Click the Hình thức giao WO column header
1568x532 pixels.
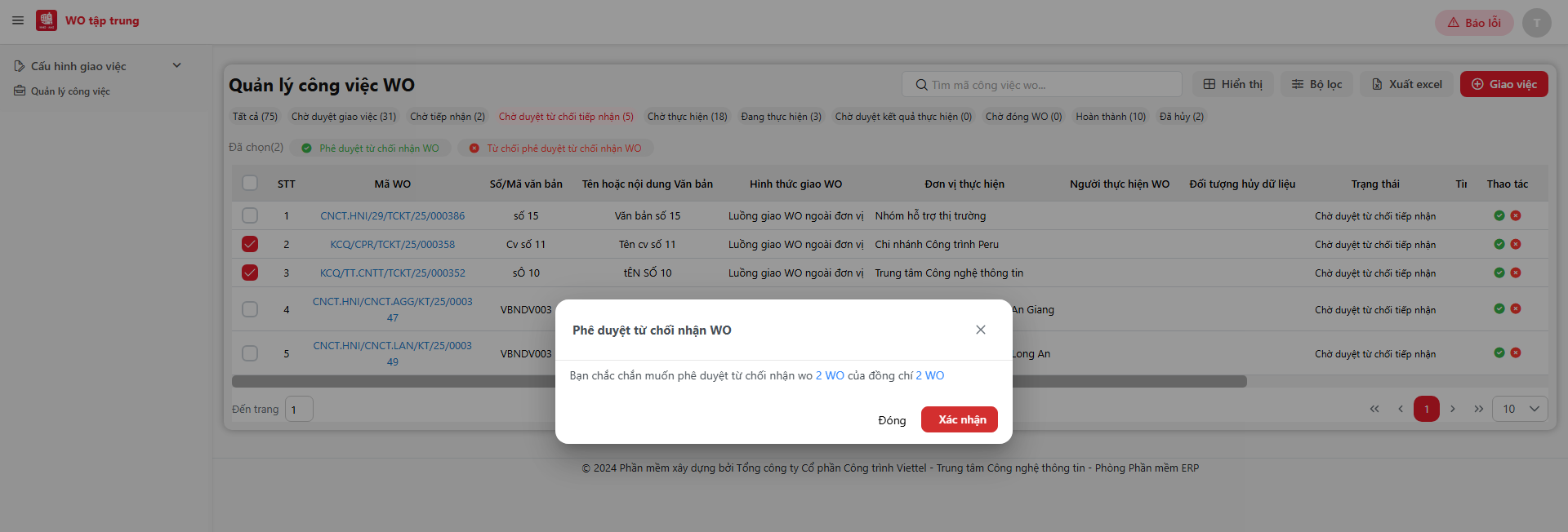(x=795, y=184)
